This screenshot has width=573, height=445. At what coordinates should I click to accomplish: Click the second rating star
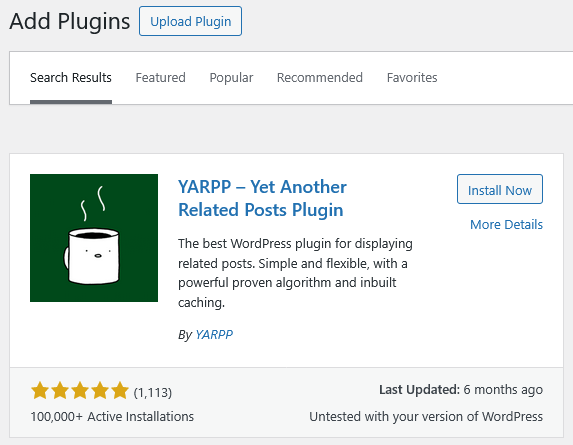click(x=60, y=391)
